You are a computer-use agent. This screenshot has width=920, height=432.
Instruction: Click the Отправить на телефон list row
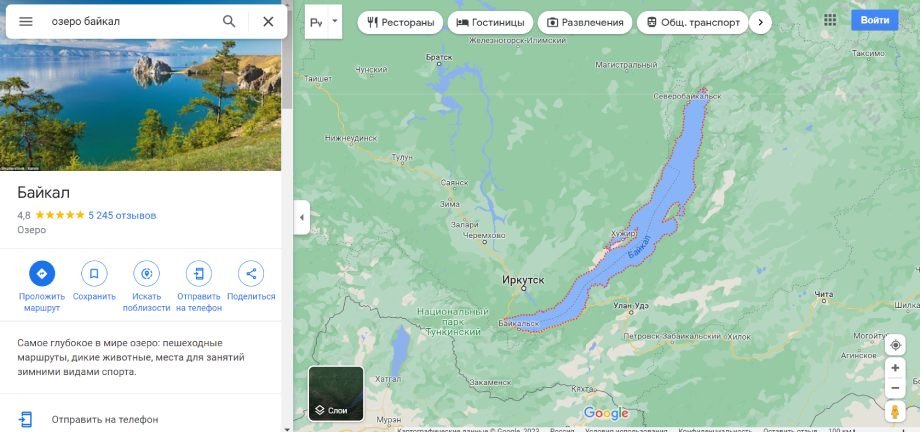pyautogui.click(x=141, y=419)
